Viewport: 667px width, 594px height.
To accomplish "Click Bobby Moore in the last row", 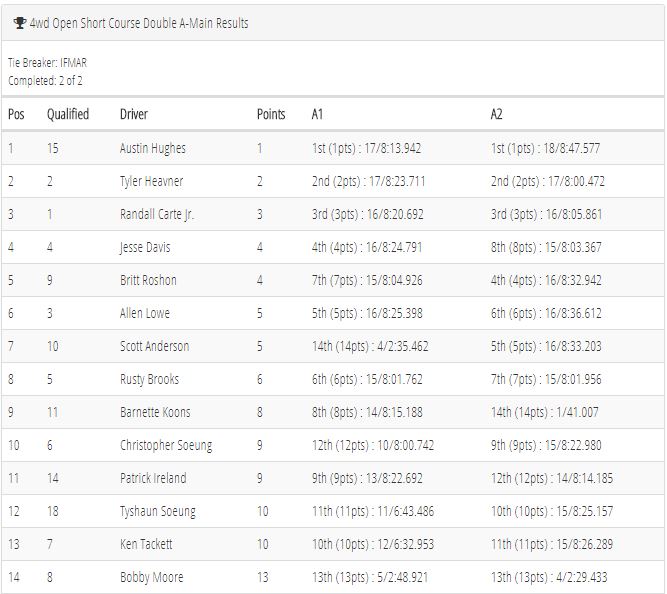I will coord(151,577).
